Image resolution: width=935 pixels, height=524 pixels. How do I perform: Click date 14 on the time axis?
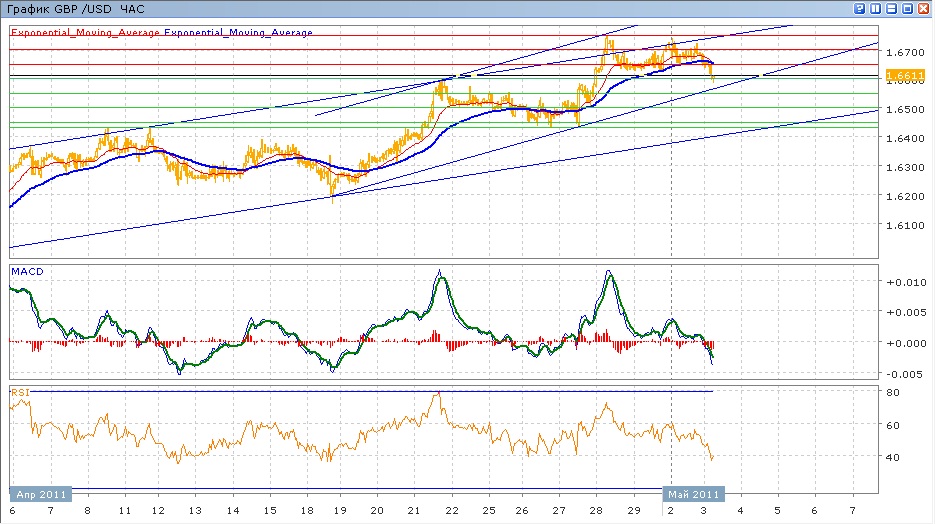tap(232, 510)
